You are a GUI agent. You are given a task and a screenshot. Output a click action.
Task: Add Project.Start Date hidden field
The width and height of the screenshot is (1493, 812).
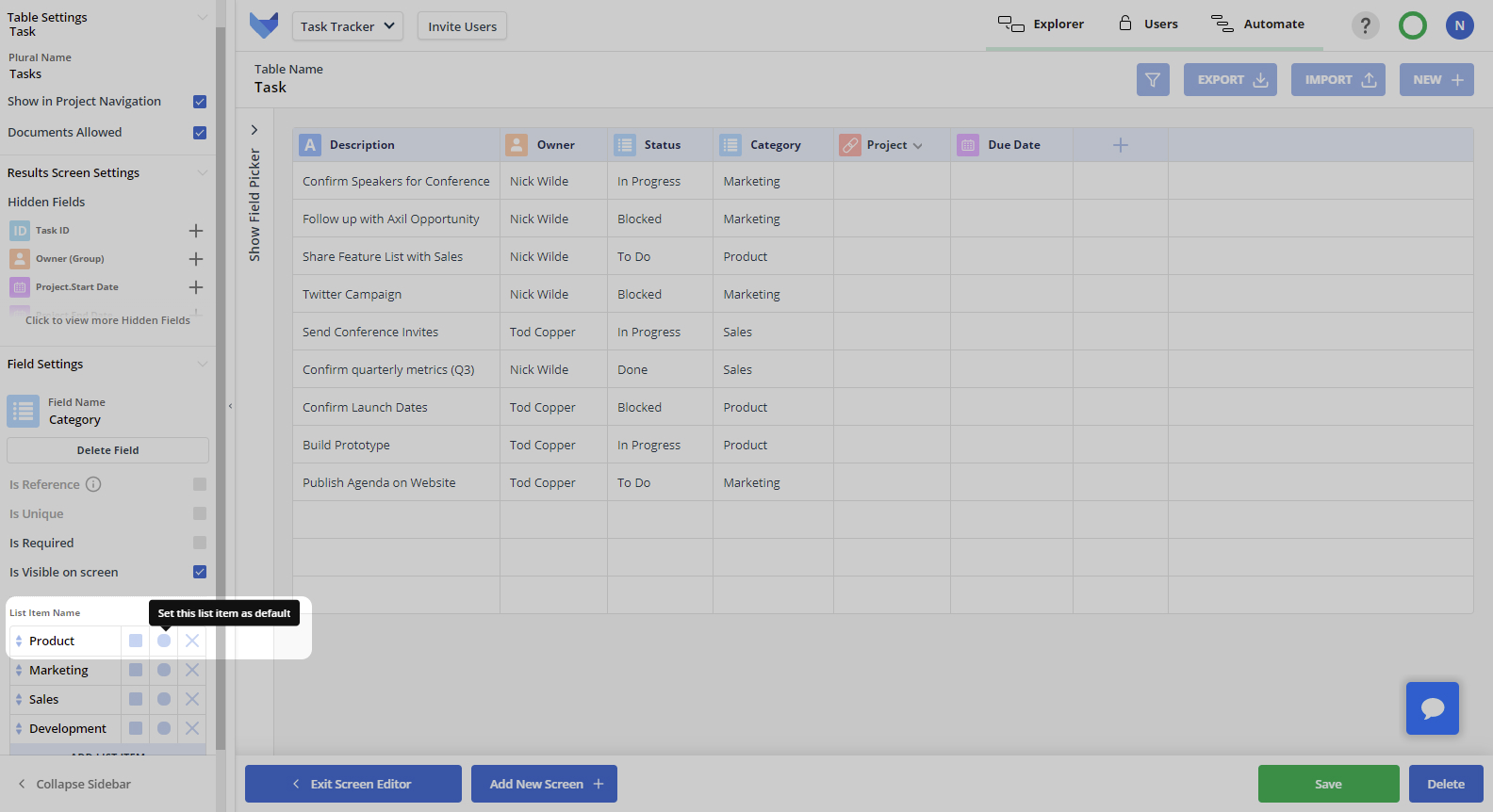pos(196,287)
